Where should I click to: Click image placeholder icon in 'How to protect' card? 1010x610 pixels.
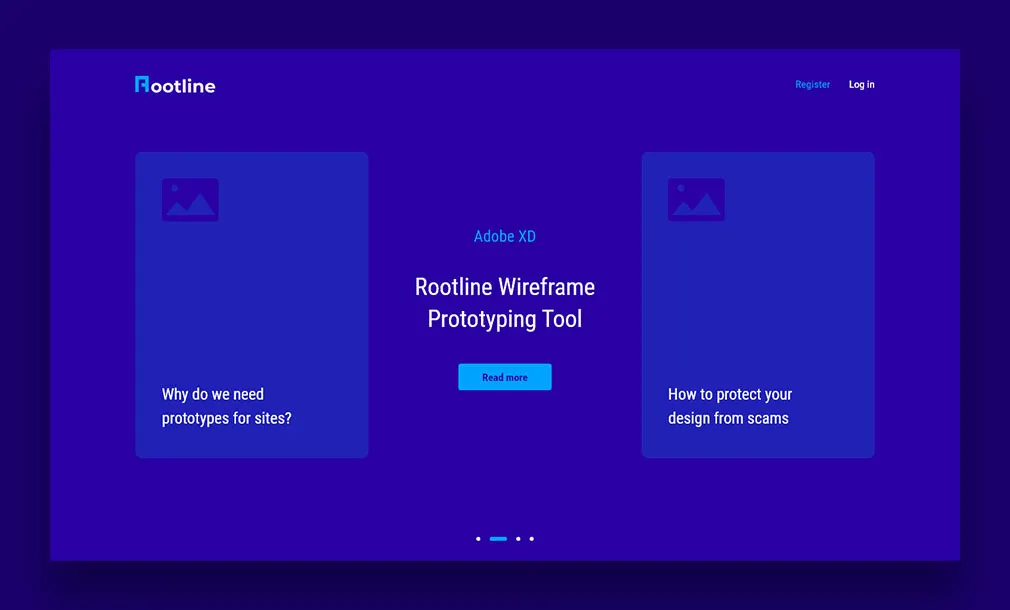[x=696, y=200]
